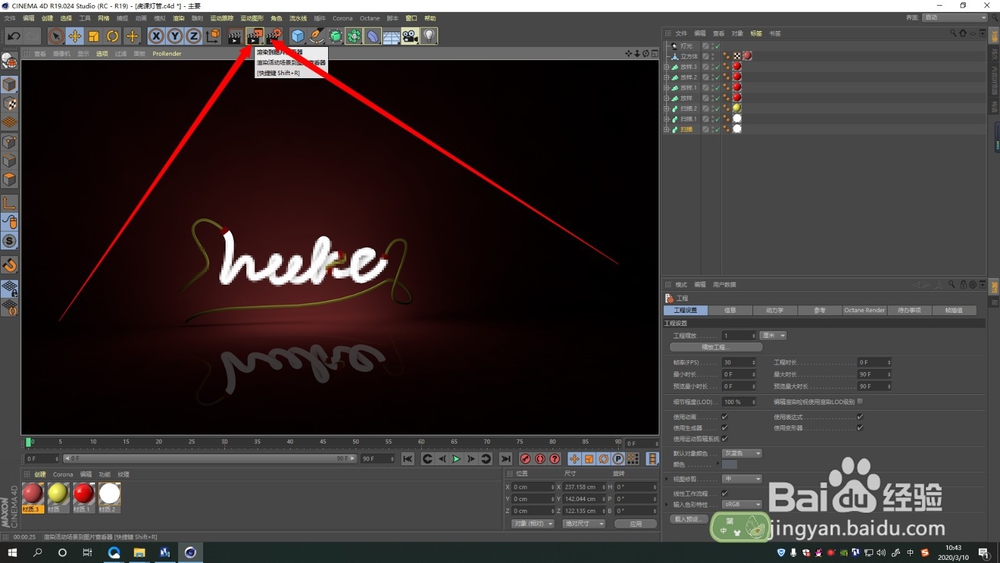1000x563 pixels.
Task: Click Render View clapperboard icon
Action: tap(235, 36)
